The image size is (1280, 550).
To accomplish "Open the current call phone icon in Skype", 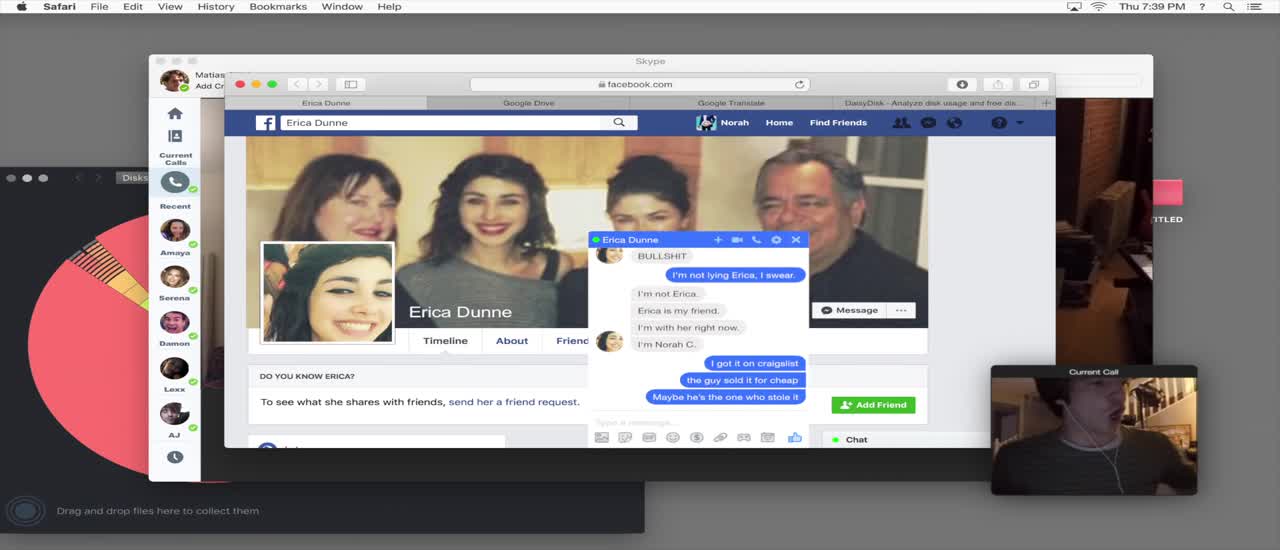I will [x=175, y=183].
